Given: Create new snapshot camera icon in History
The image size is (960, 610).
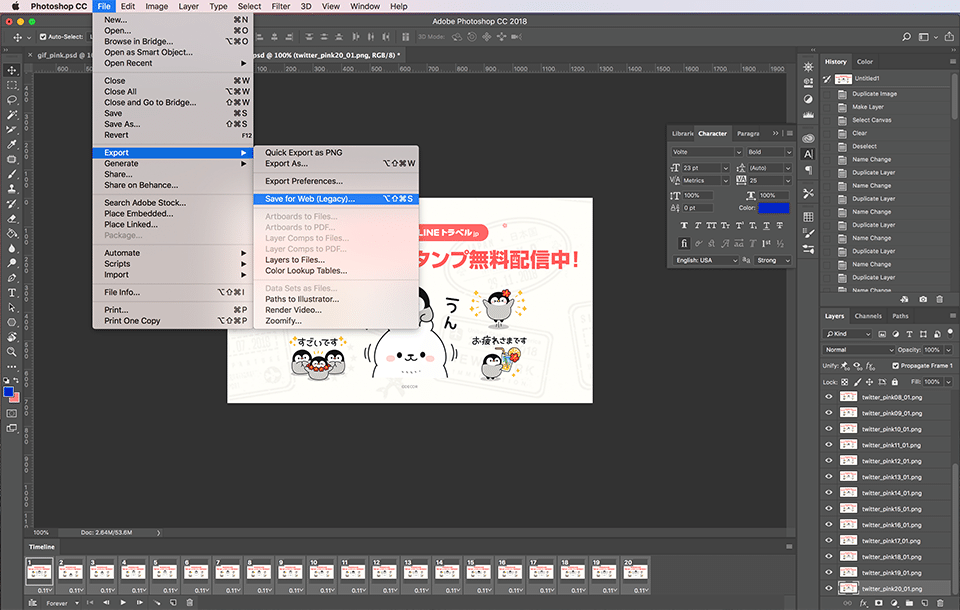Looking at the screenshot, I should coord(923,299).
